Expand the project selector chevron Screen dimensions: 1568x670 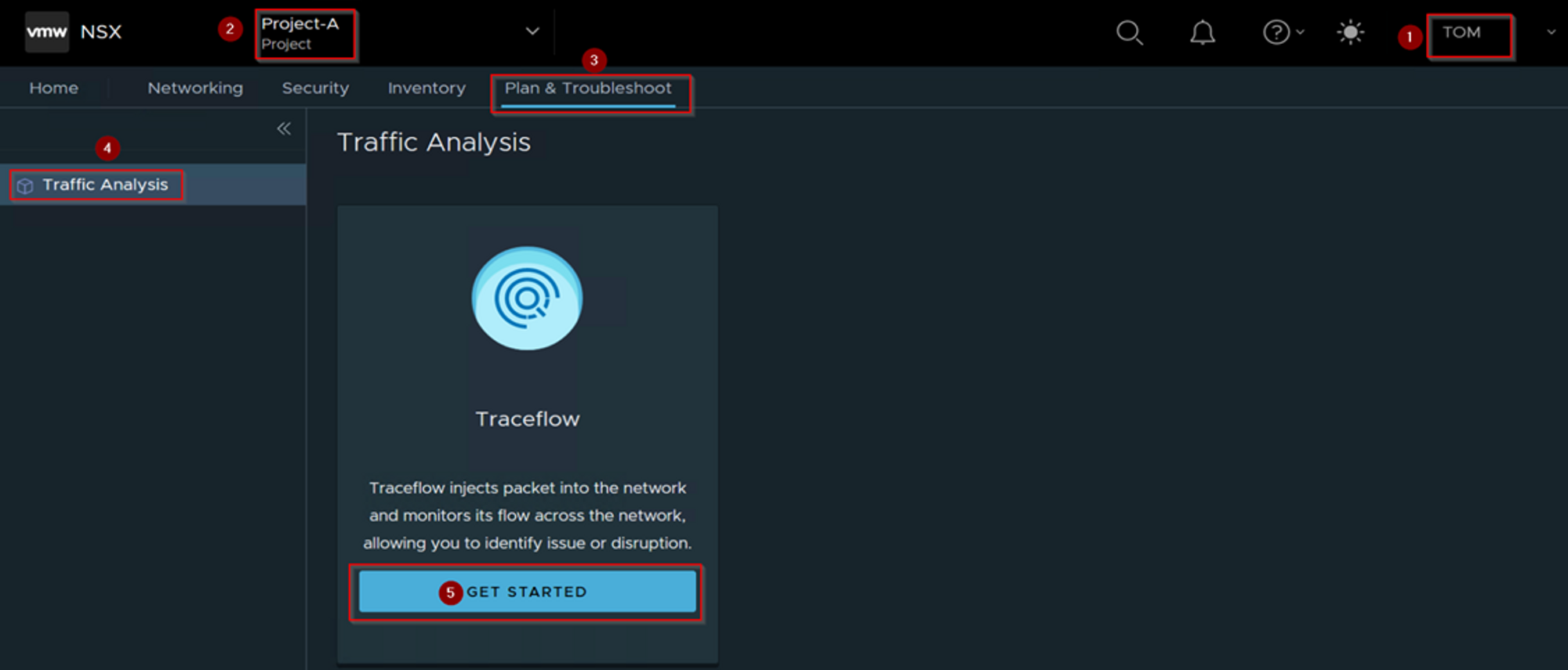(532, 31)
